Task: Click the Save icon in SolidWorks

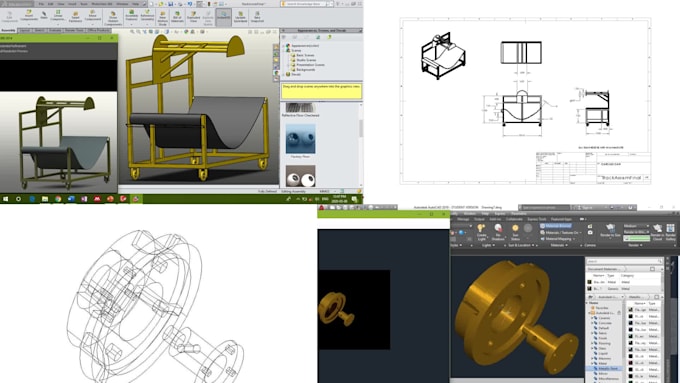Action: pos(171,4)
